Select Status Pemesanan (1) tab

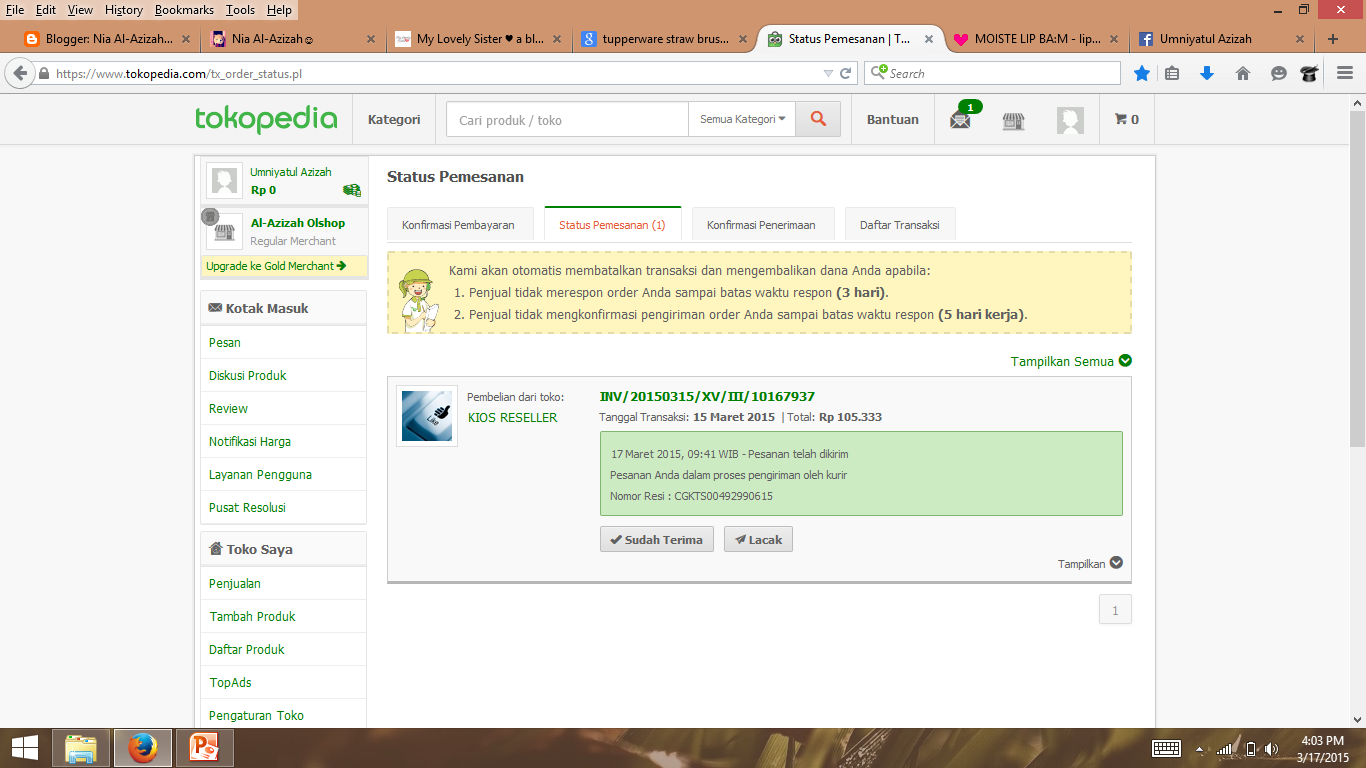point(612,225)
